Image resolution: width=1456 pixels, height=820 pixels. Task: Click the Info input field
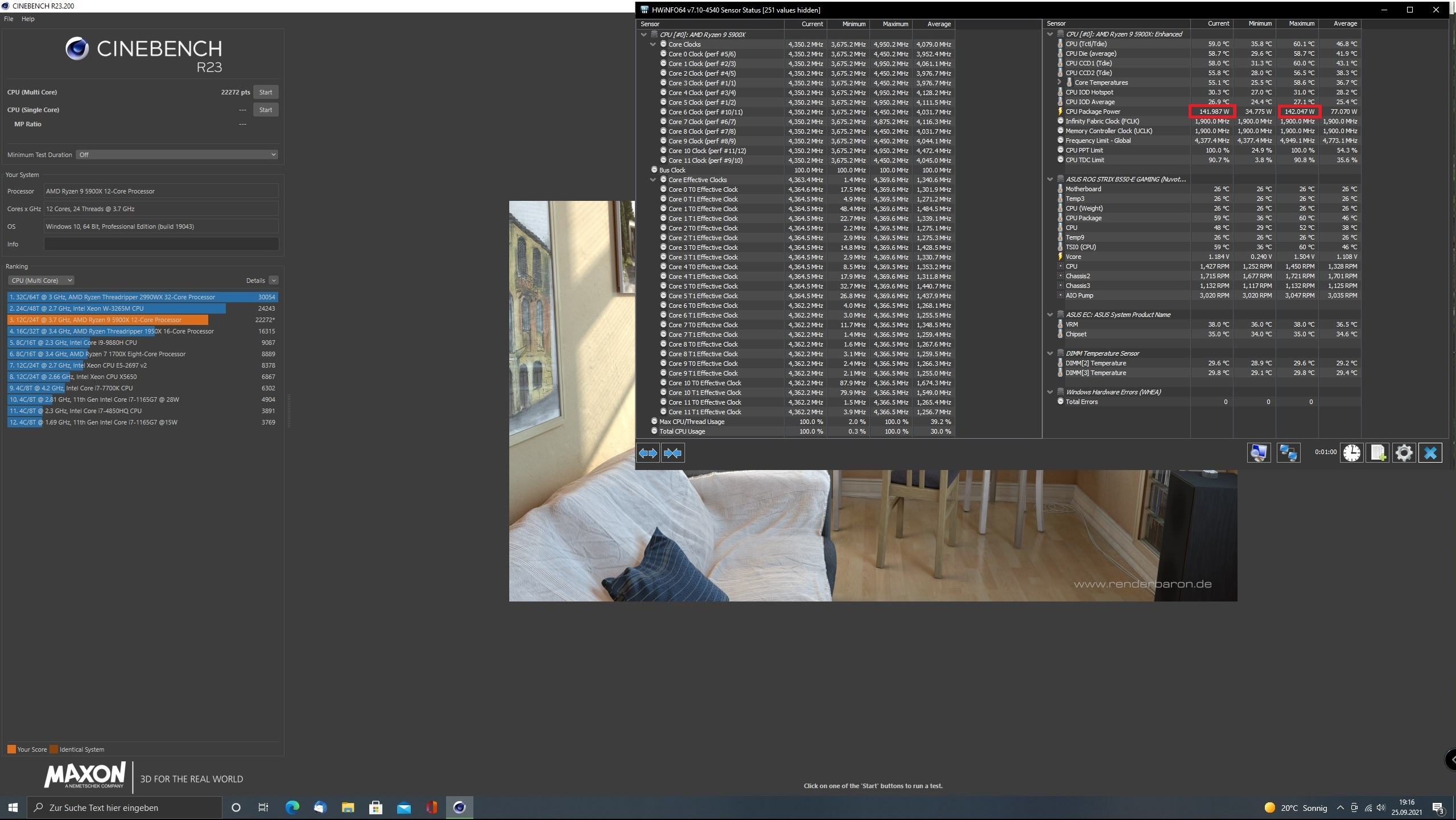click(x=161, y=244)
